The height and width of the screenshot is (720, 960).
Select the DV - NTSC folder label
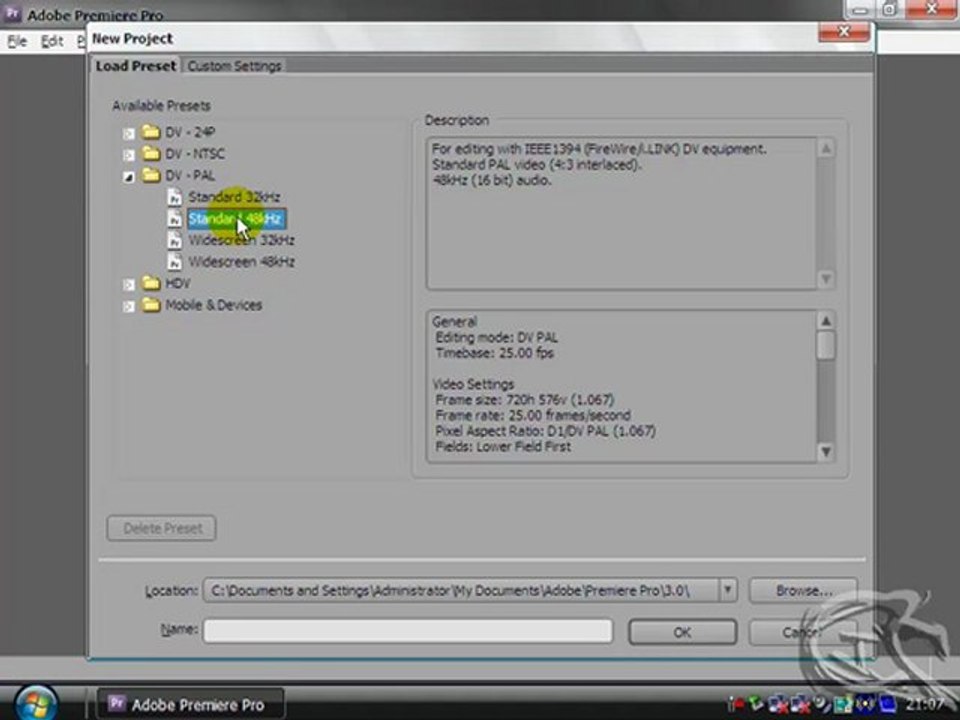[x=195, y=153]
